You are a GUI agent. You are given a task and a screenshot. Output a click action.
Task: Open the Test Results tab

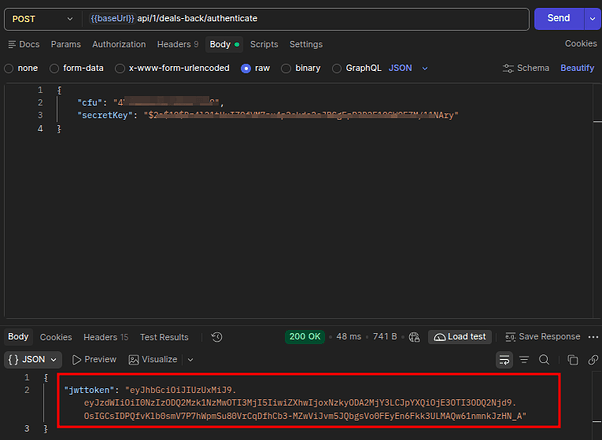pyautogui.click(x=164, y=337)
